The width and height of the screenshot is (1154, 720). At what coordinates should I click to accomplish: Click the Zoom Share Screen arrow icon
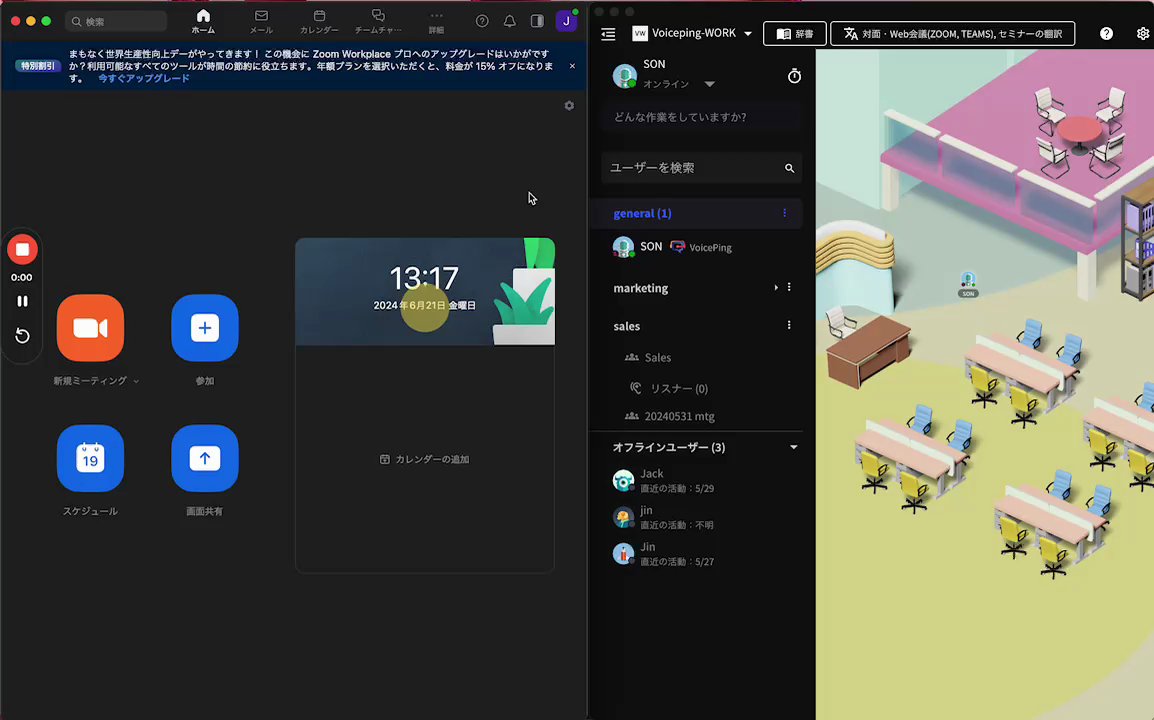click(205, 458)
